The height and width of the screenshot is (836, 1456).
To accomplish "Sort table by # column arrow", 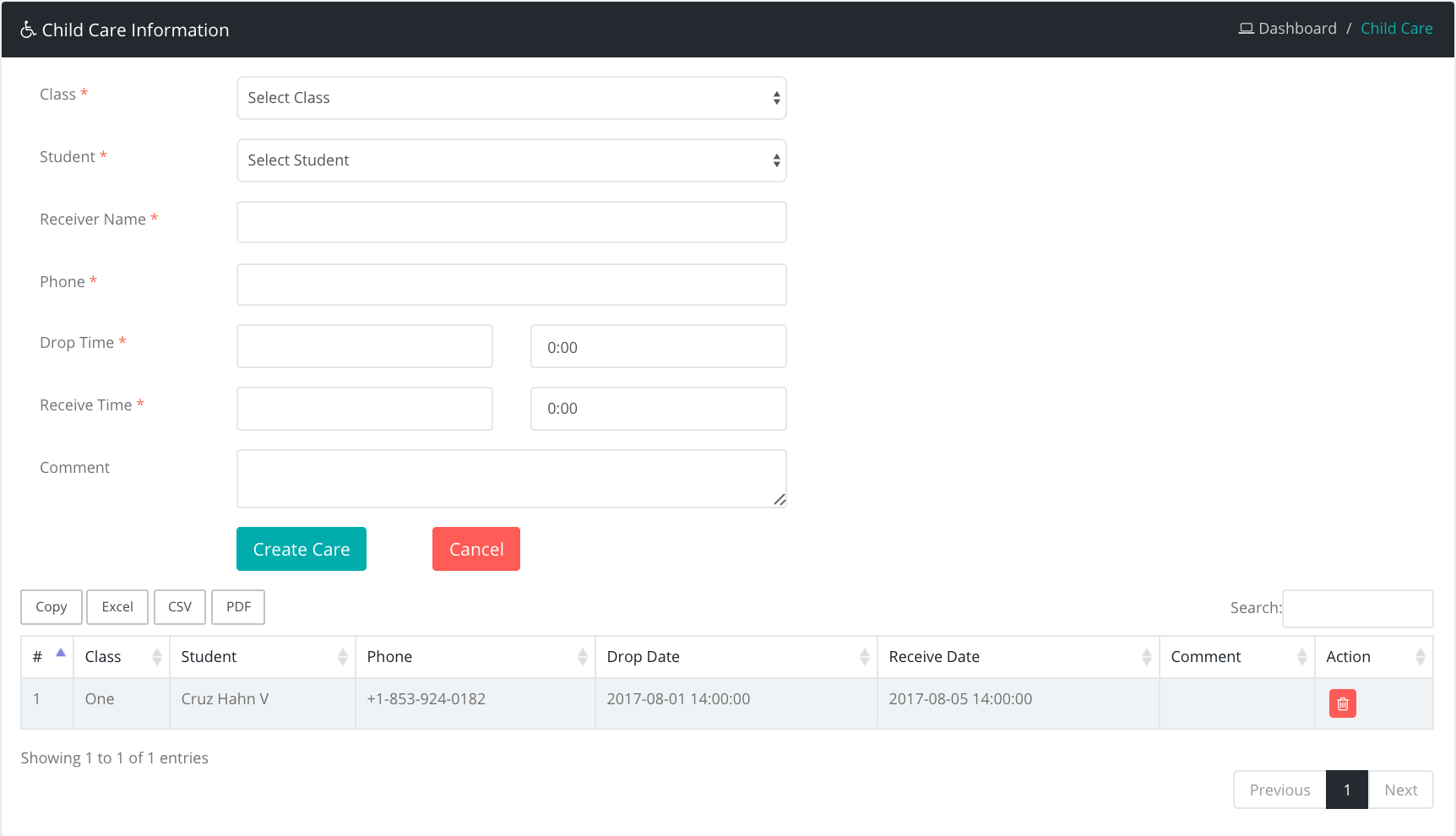I will pos(61,653).
